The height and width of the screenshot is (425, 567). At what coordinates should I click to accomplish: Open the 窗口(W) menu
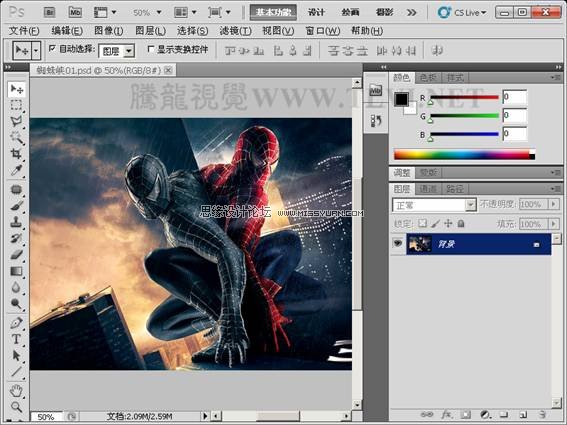(323, 31)
